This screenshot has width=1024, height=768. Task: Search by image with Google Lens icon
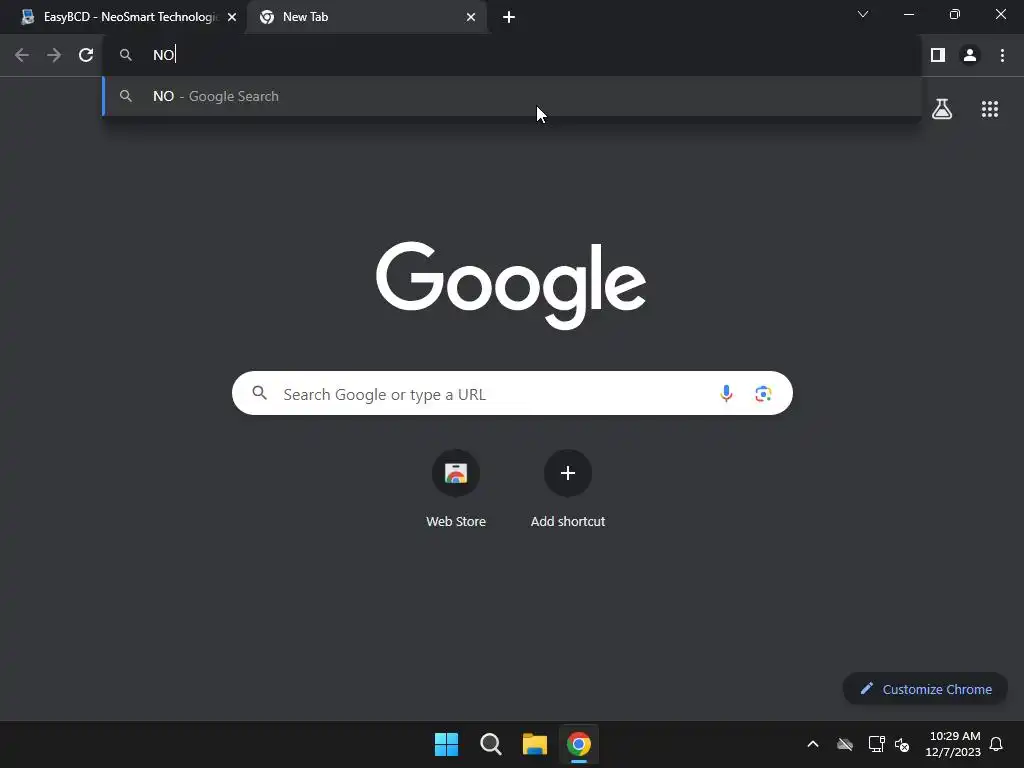(x=763, y=394)
